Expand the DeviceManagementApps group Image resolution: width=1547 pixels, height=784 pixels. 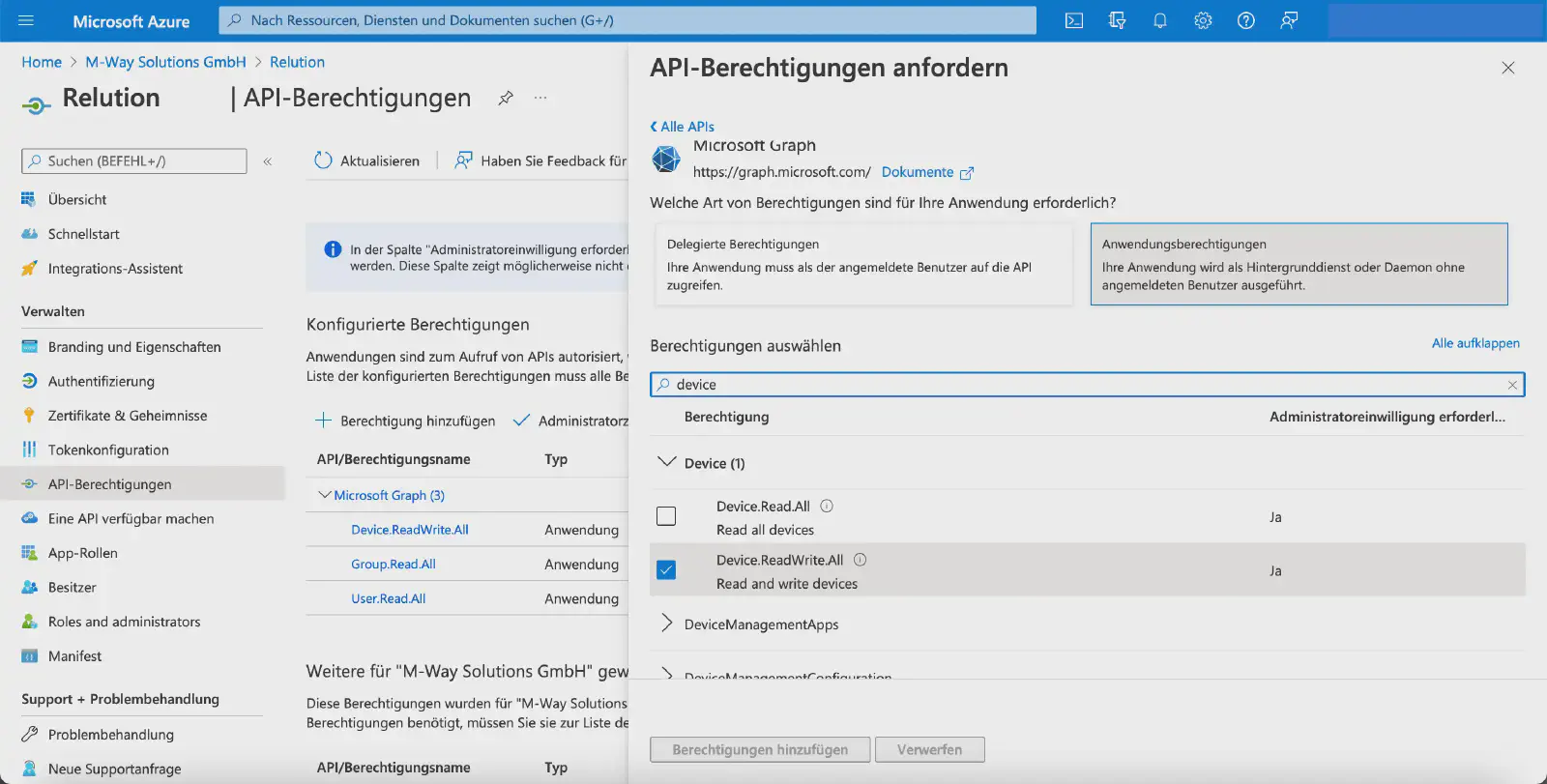666,624
